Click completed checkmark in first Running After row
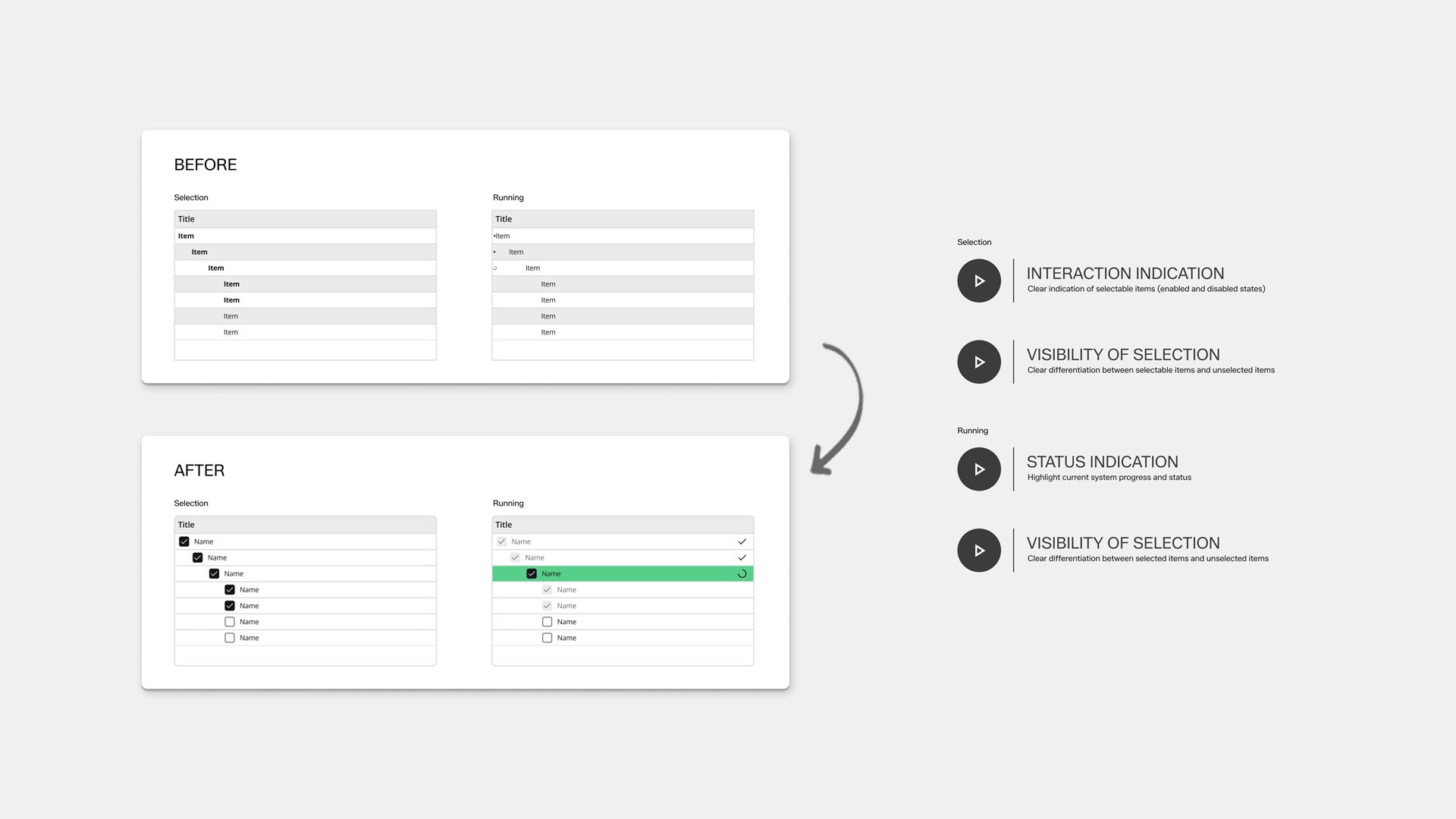 tap(742, 541)
